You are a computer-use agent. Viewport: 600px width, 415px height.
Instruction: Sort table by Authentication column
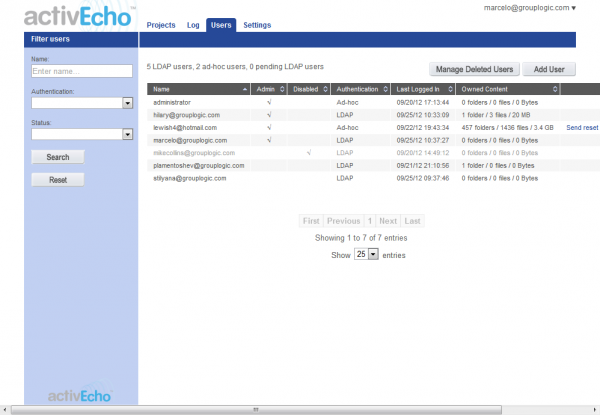[360, 89]
